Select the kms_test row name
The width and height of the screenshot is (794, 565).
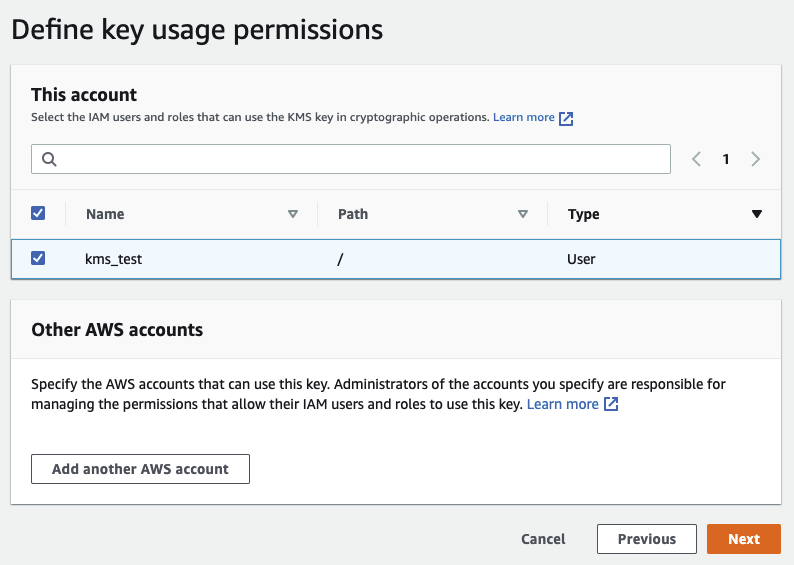114,259
